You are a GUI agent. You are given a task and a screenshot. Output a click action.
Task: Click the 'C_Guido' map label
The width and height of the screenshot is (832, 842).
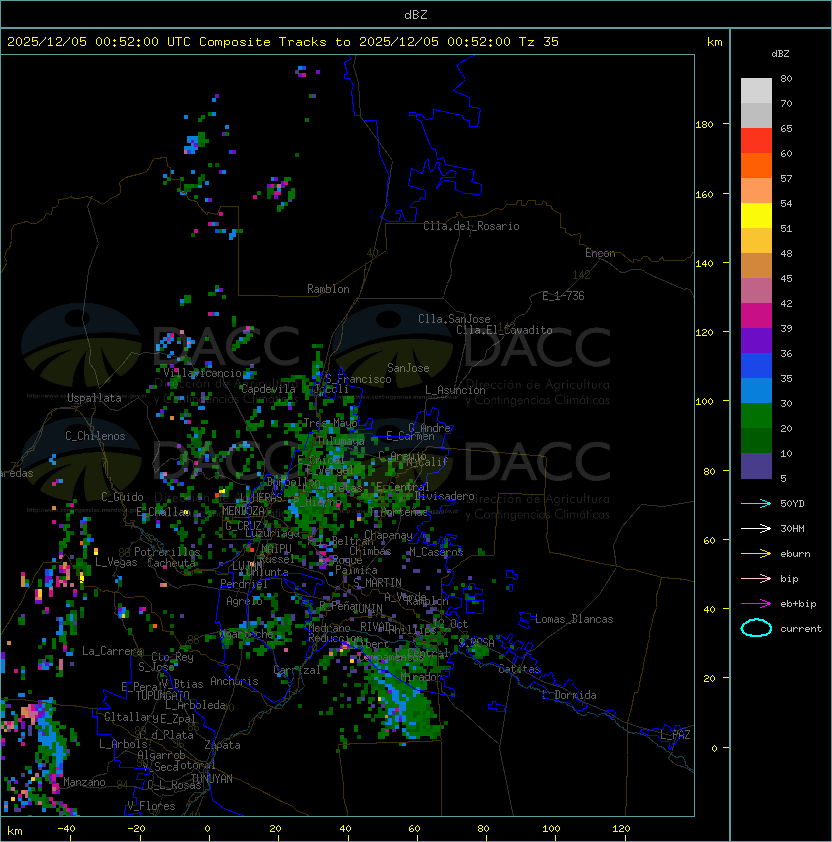[122, 497]
